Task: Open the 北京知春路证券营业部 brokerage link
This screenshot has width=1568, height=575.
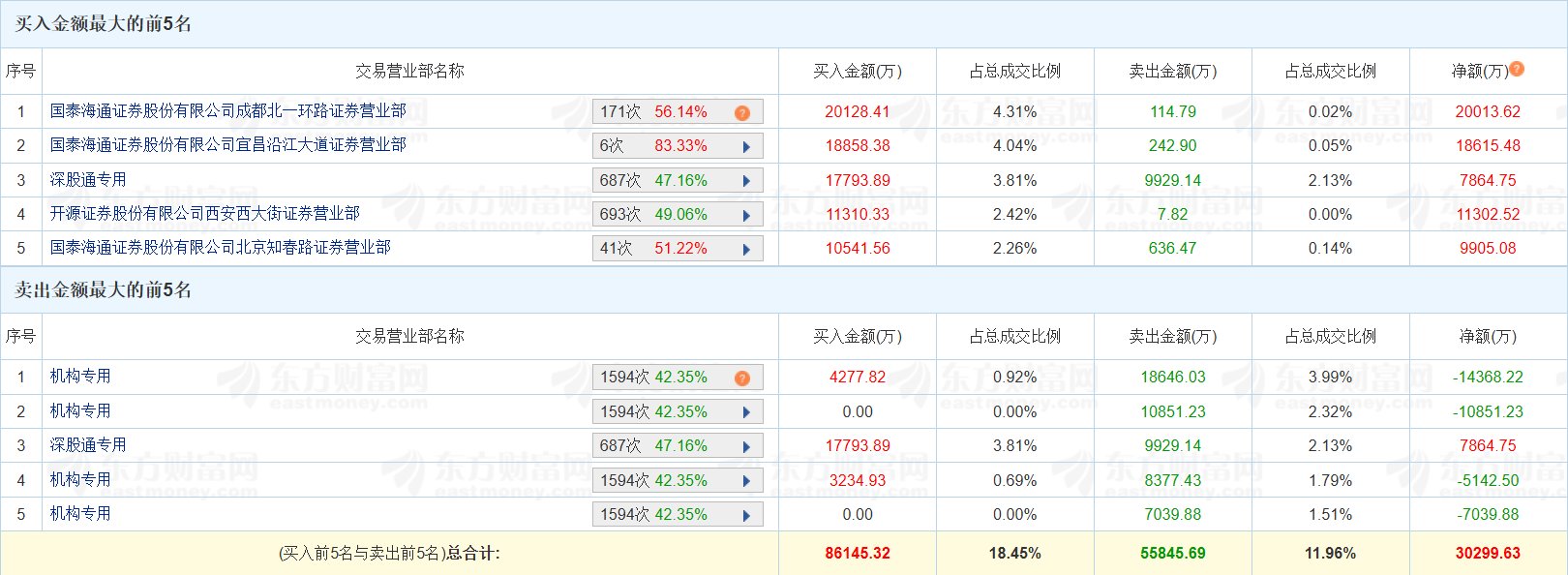Action: click(x=221, y=248)
